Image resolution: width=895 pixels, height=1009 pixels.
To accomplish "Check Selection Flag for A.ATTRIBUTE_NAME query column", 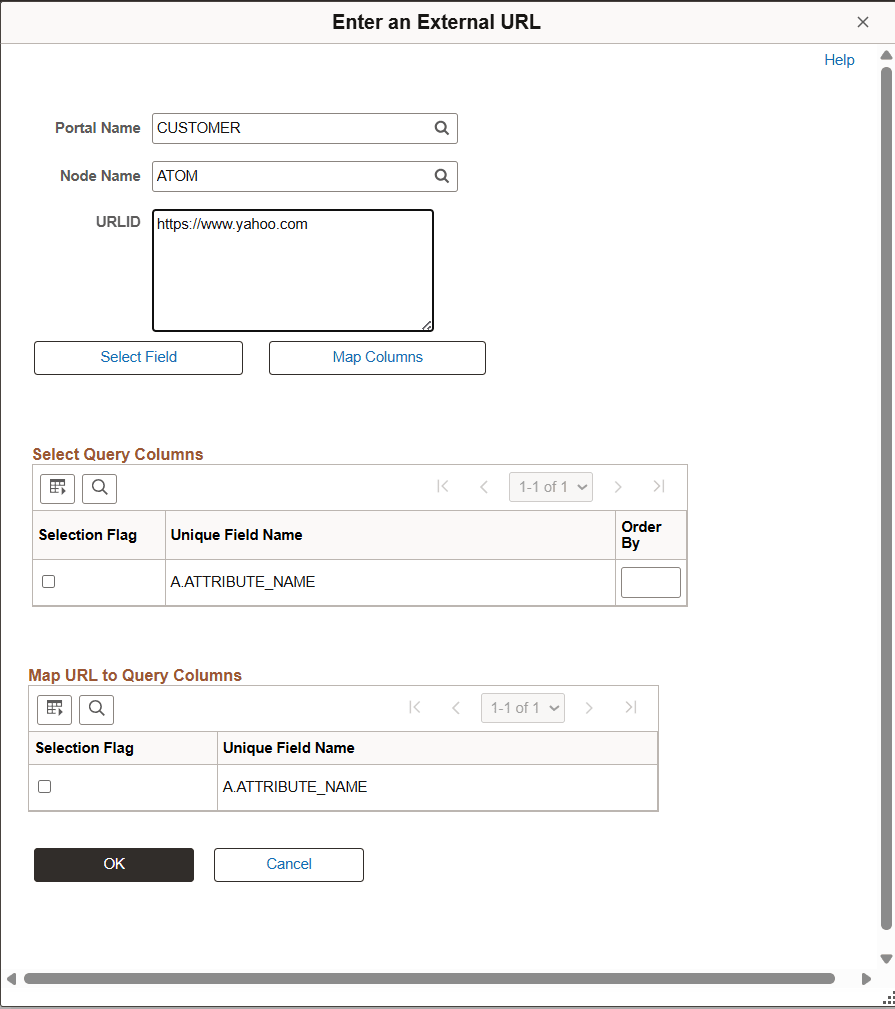I will tap(48, 580).
